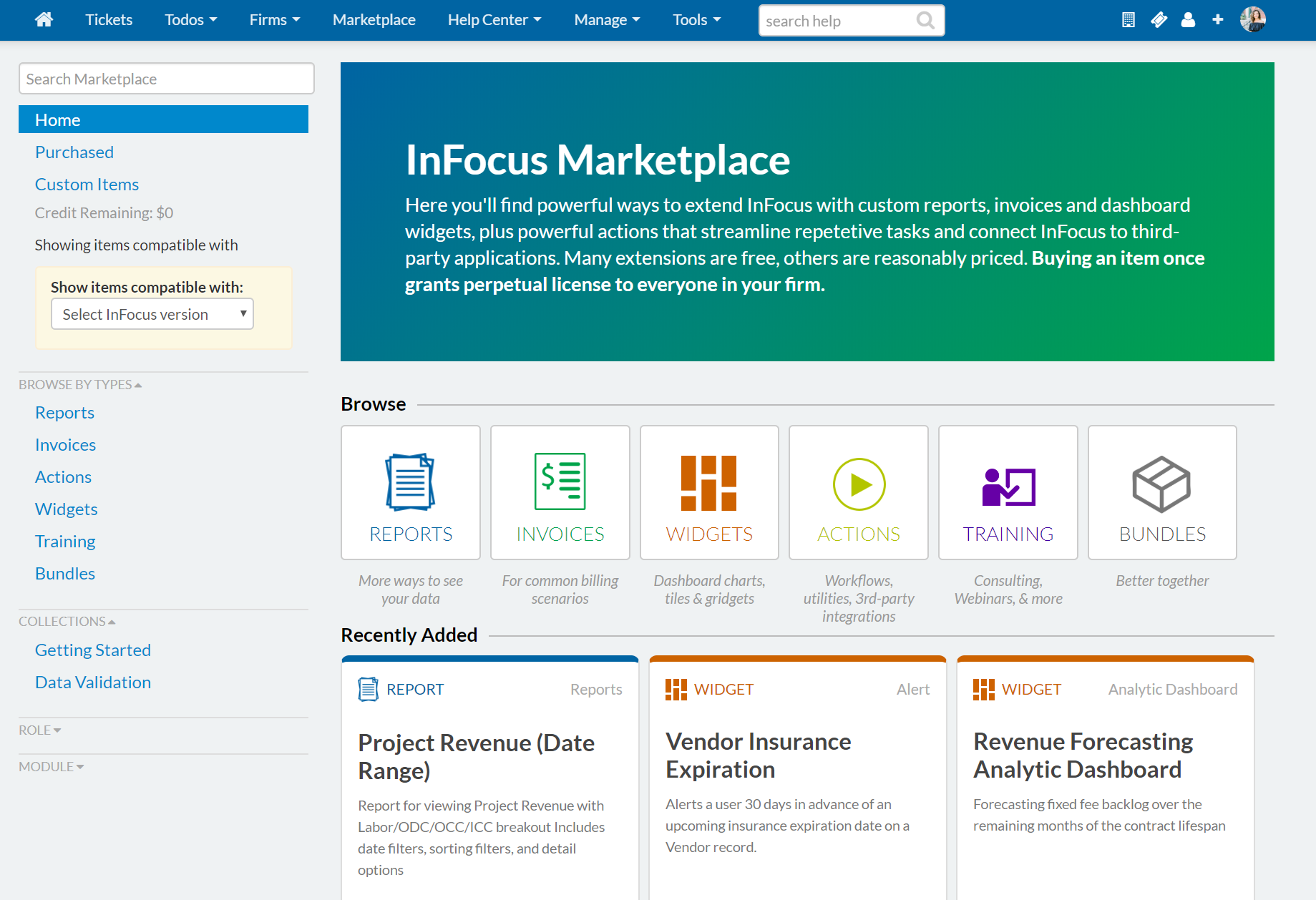Viewport: 1316px width, 900px height.
Task: Open the Invoices browse tile icon
Action: (560, 481)
